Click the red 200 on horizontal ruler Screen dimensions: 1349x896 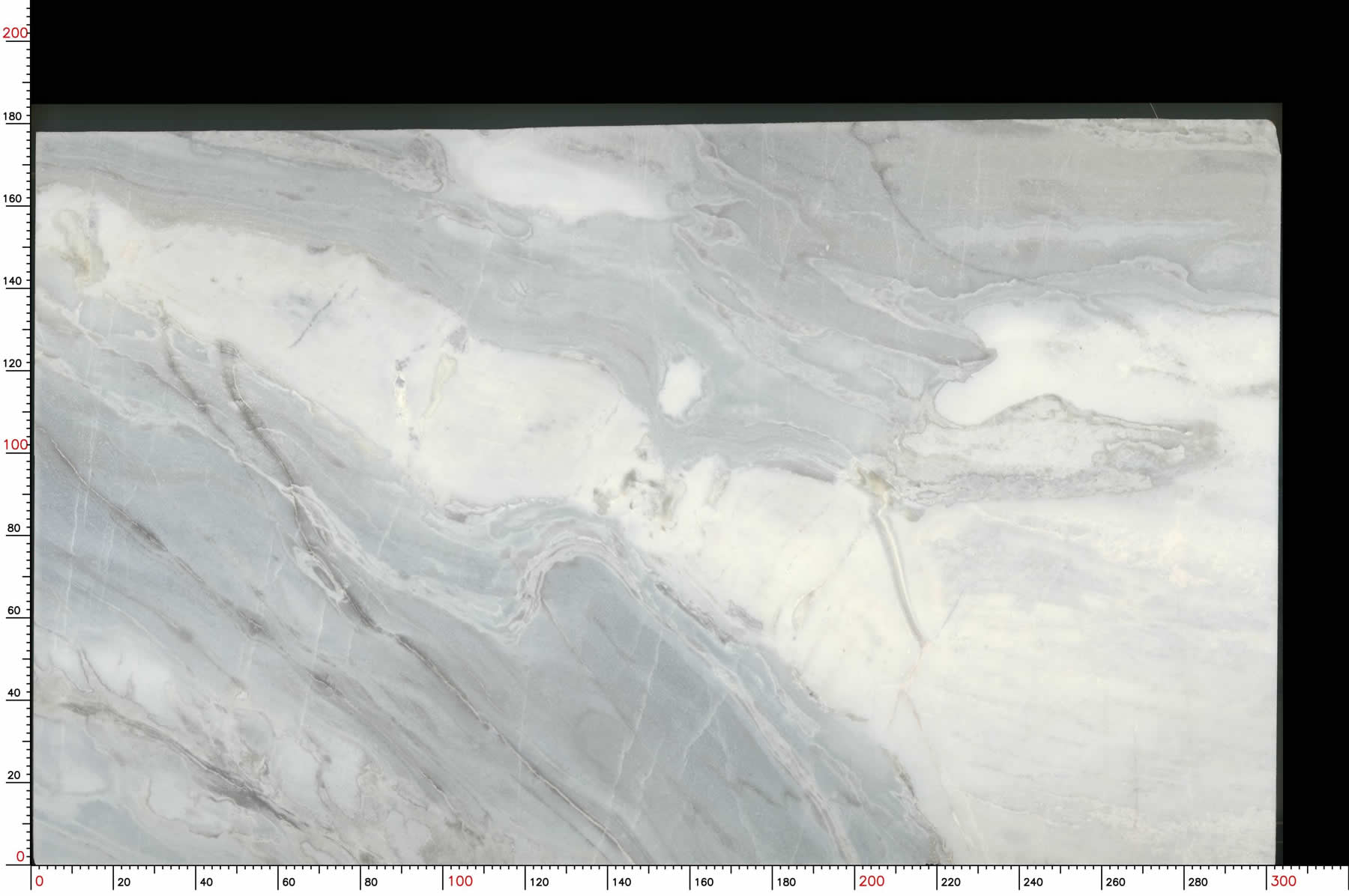pos(872,882)
